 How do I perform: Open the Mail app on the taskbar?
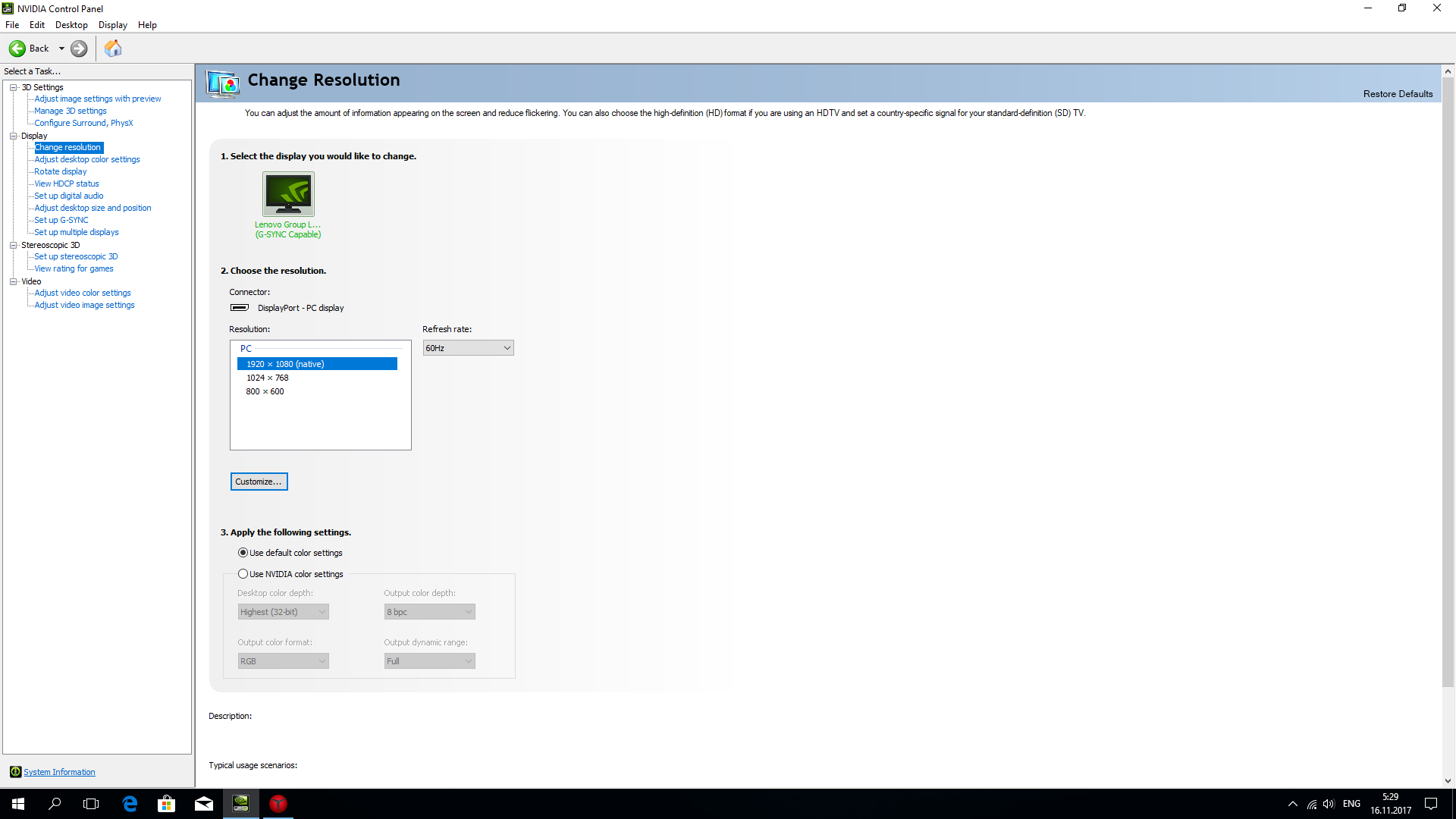tap(204, 804)
